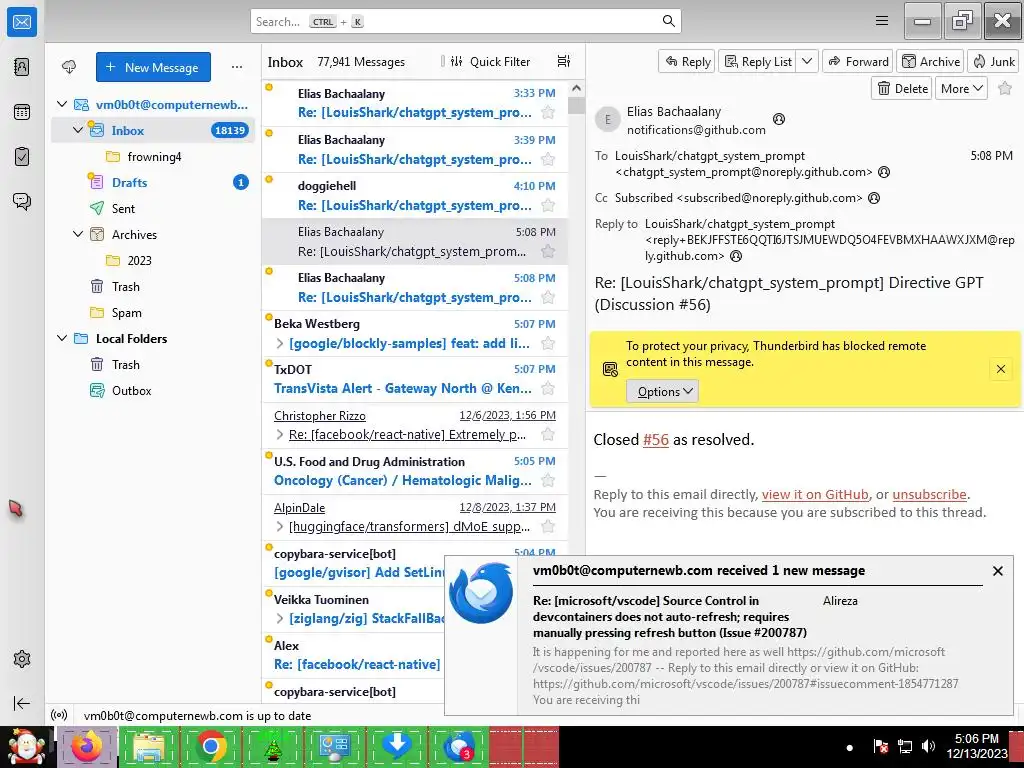The height and width of the screenshot is (768, 1024).
Task: Mark the message as Junk
Action: coord(993,61)
